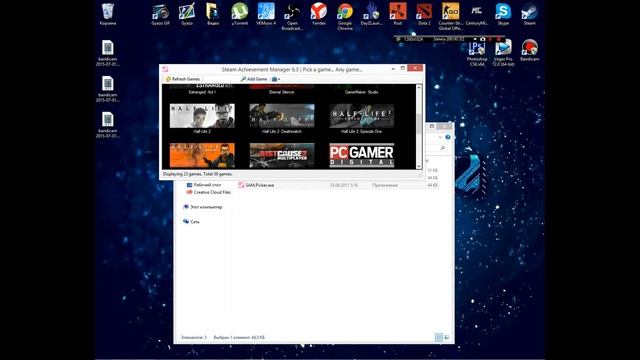The height and width of the screenshot is (360, 640).
Task: Switch Explorer to large icons view
Action: click(x=447, y=337)
